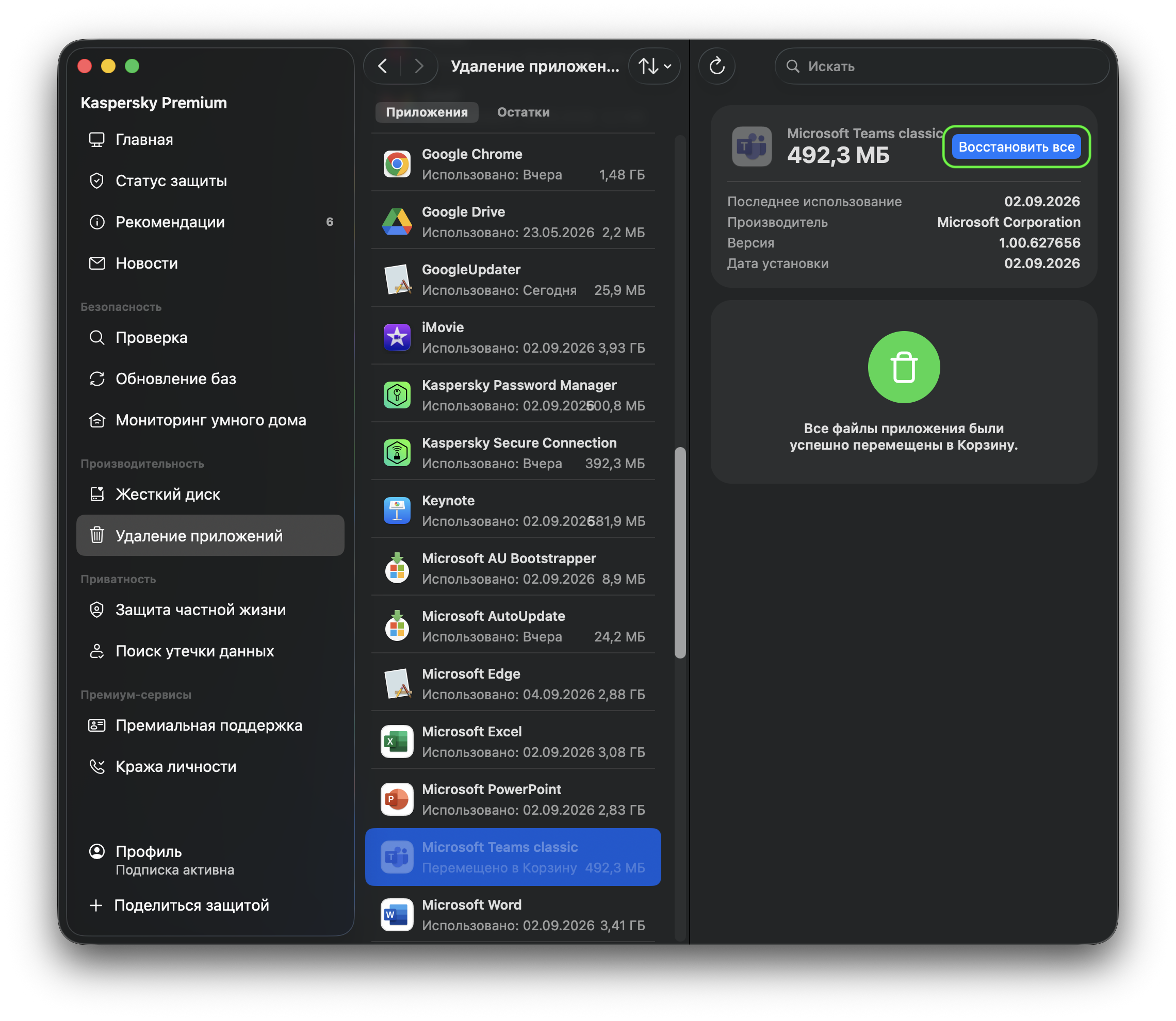Click the Рекомендации info icon
Viewport: 1176px width, 1021px height.
pos(97,222)
